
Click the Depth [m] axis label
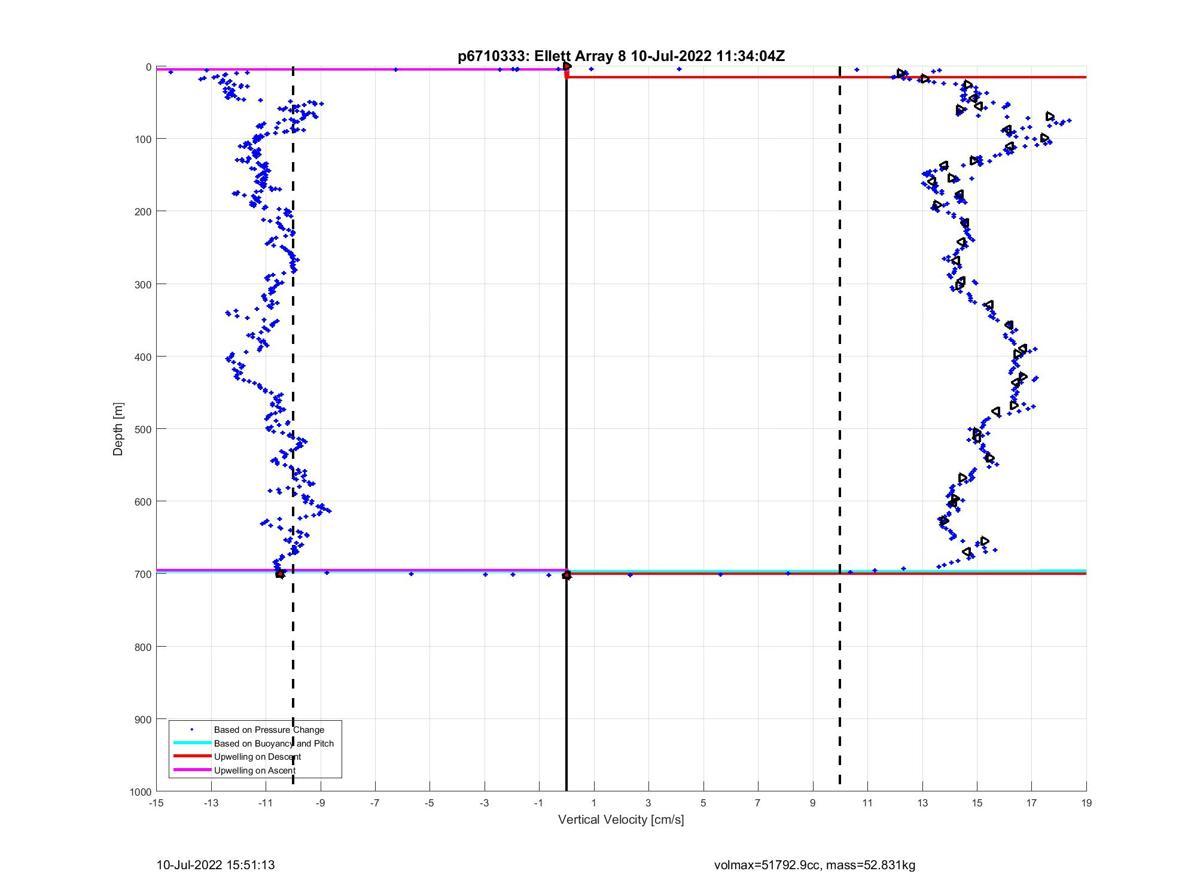point(118,429)
